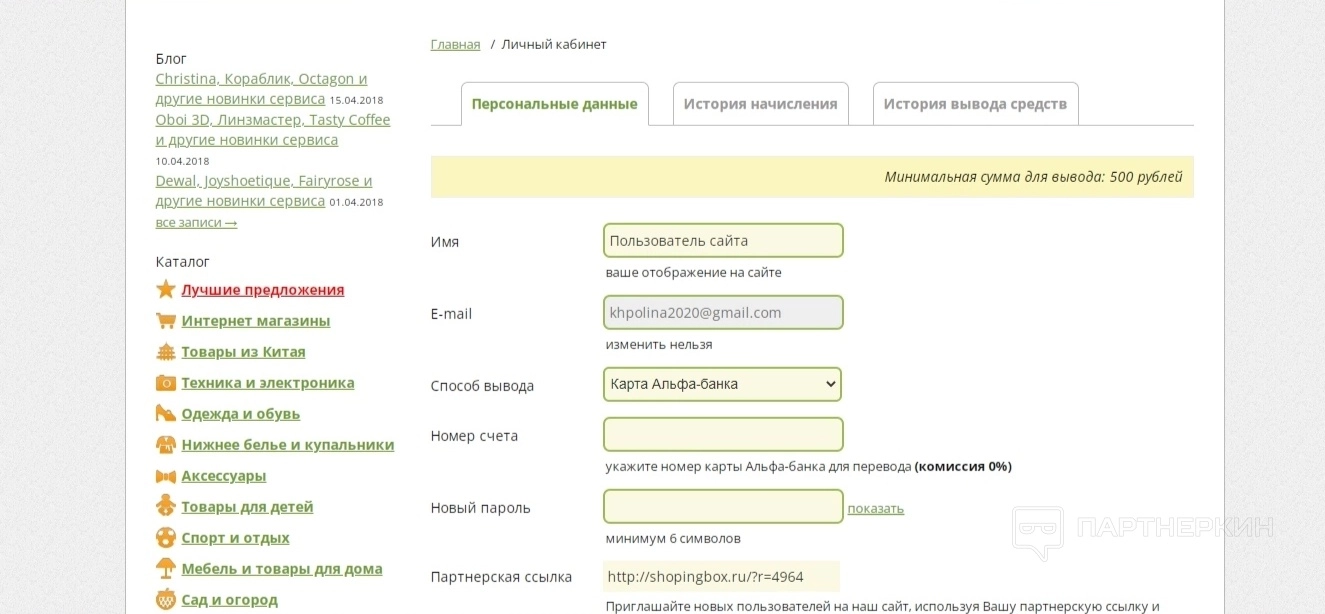The image size is (1325, 614).
Task: Click the shoe icon for Одежда и обувь
Action: click(x=166, y=414)
